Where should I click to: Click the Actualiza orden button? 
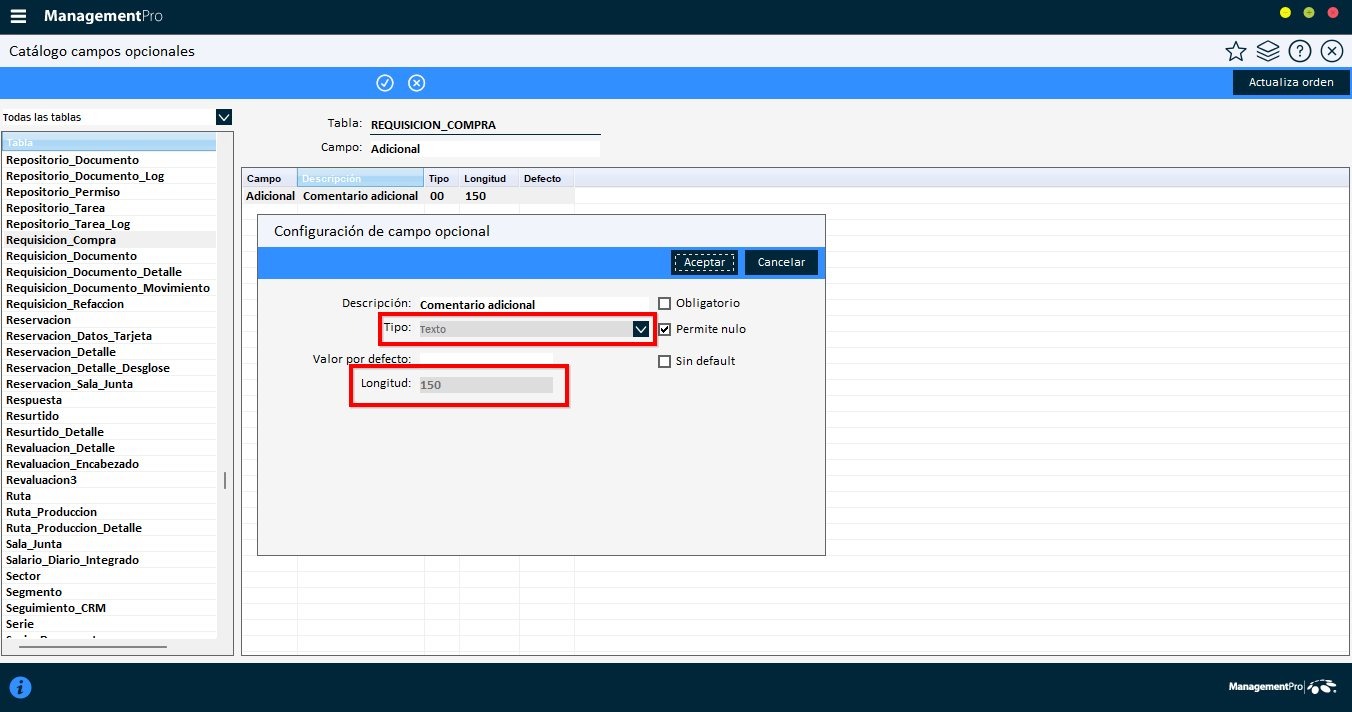point(1290,82)
